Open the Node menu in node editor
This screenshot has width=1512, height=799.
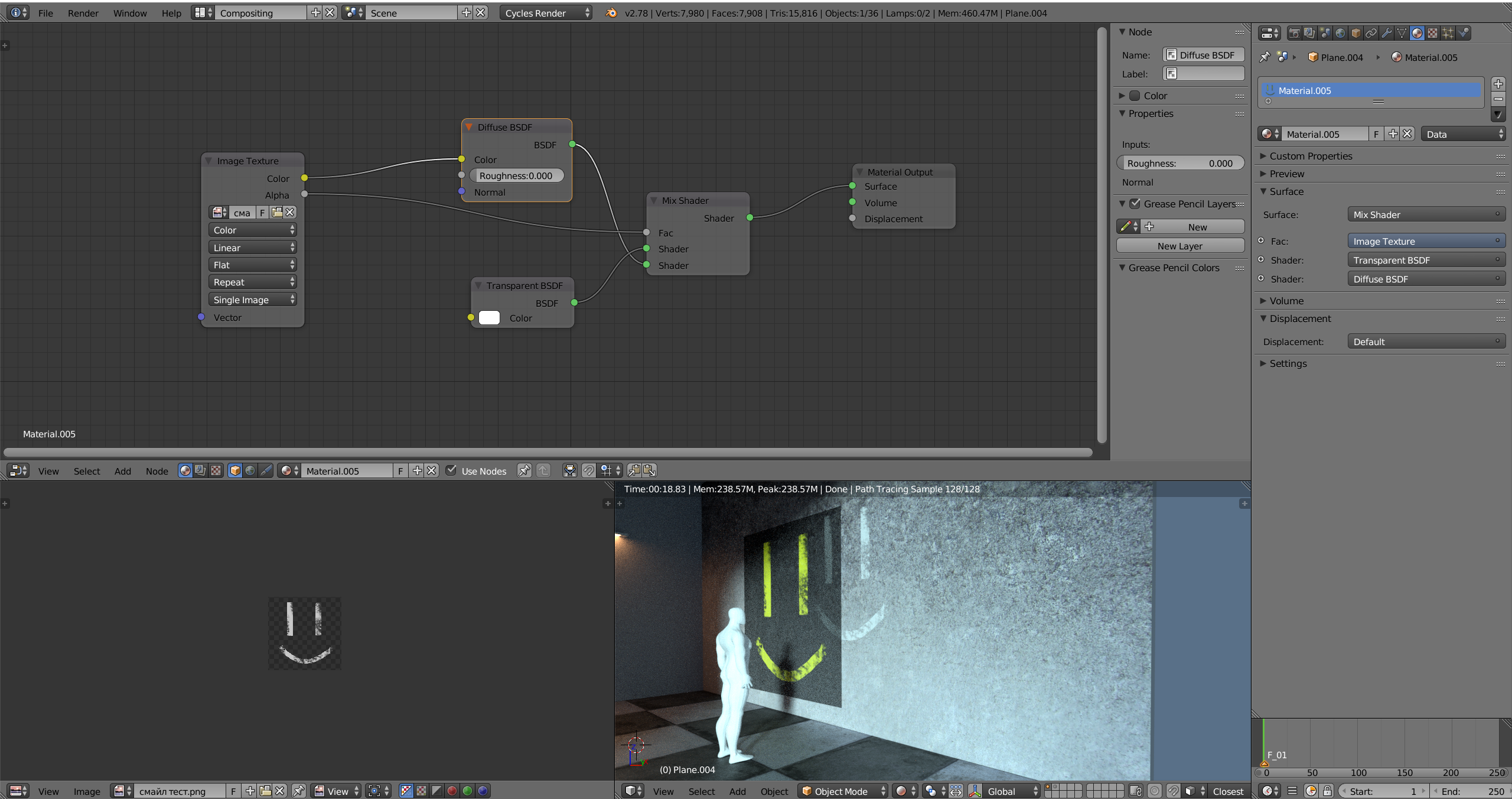157,471
